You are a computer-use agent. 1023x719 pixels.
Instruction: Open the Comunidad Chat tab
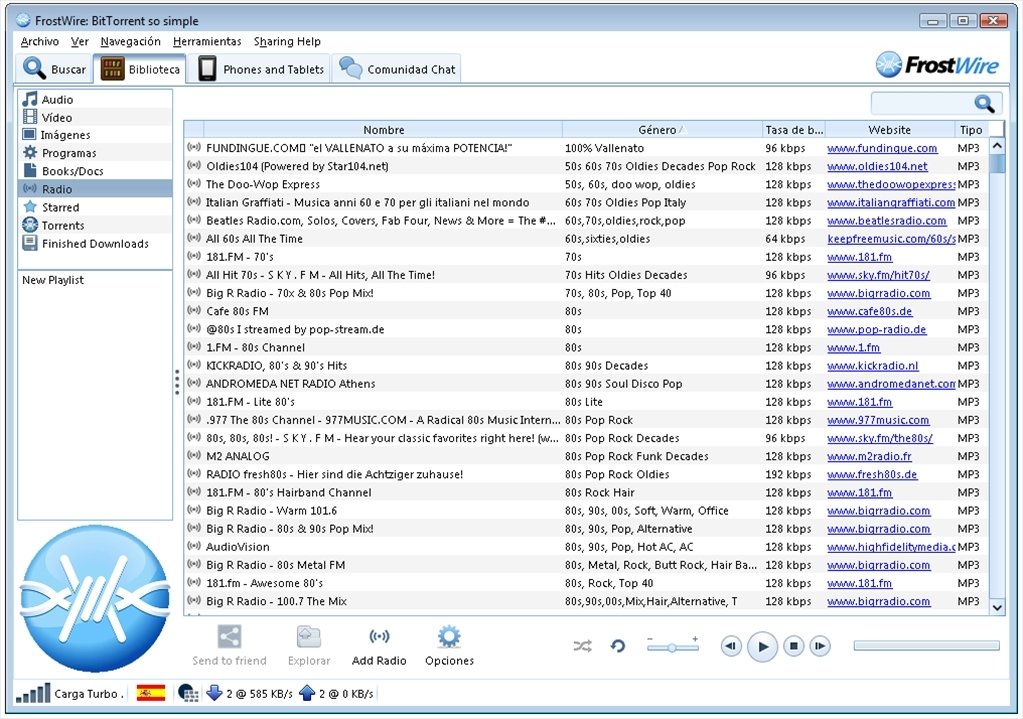click(397, 69)
